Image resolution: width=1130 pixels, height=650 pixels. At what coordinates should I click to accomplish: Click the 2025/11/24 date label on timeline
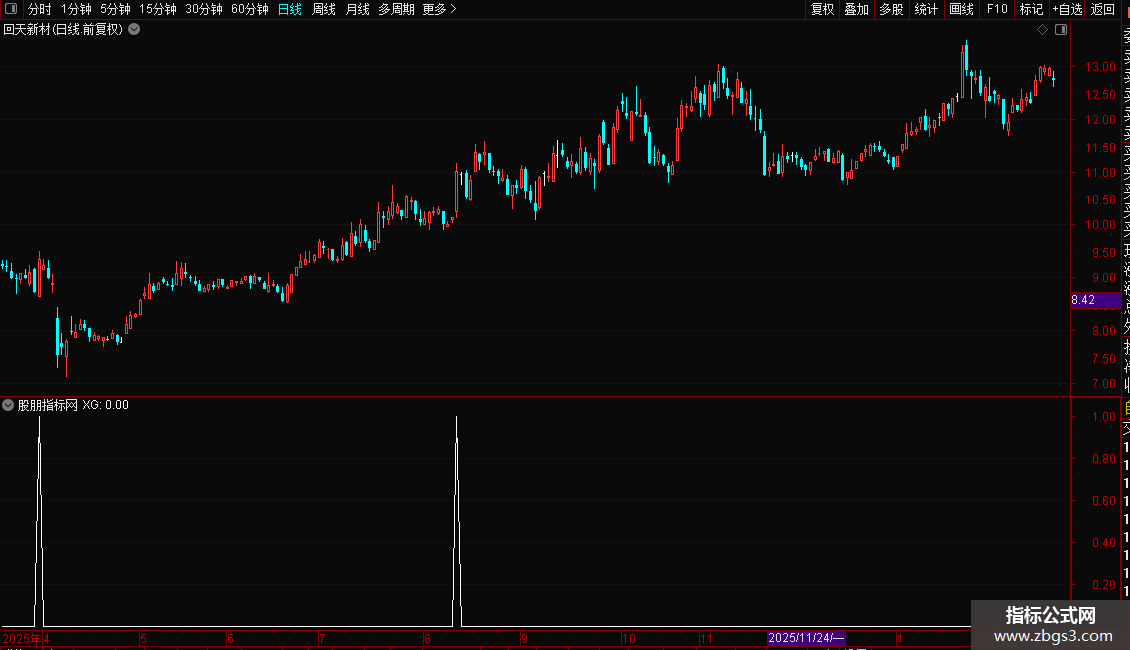(x=806, y=638)
